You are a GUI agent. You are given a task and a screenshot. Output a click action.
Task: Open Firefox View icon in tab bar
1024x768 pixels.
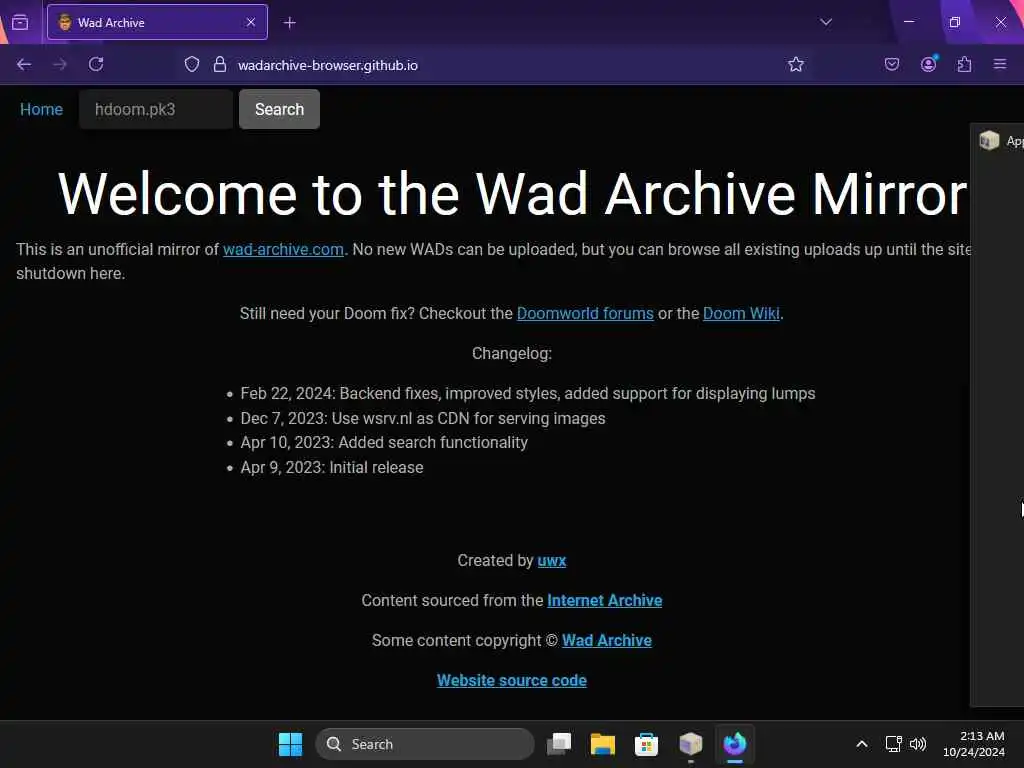point(20,23)
